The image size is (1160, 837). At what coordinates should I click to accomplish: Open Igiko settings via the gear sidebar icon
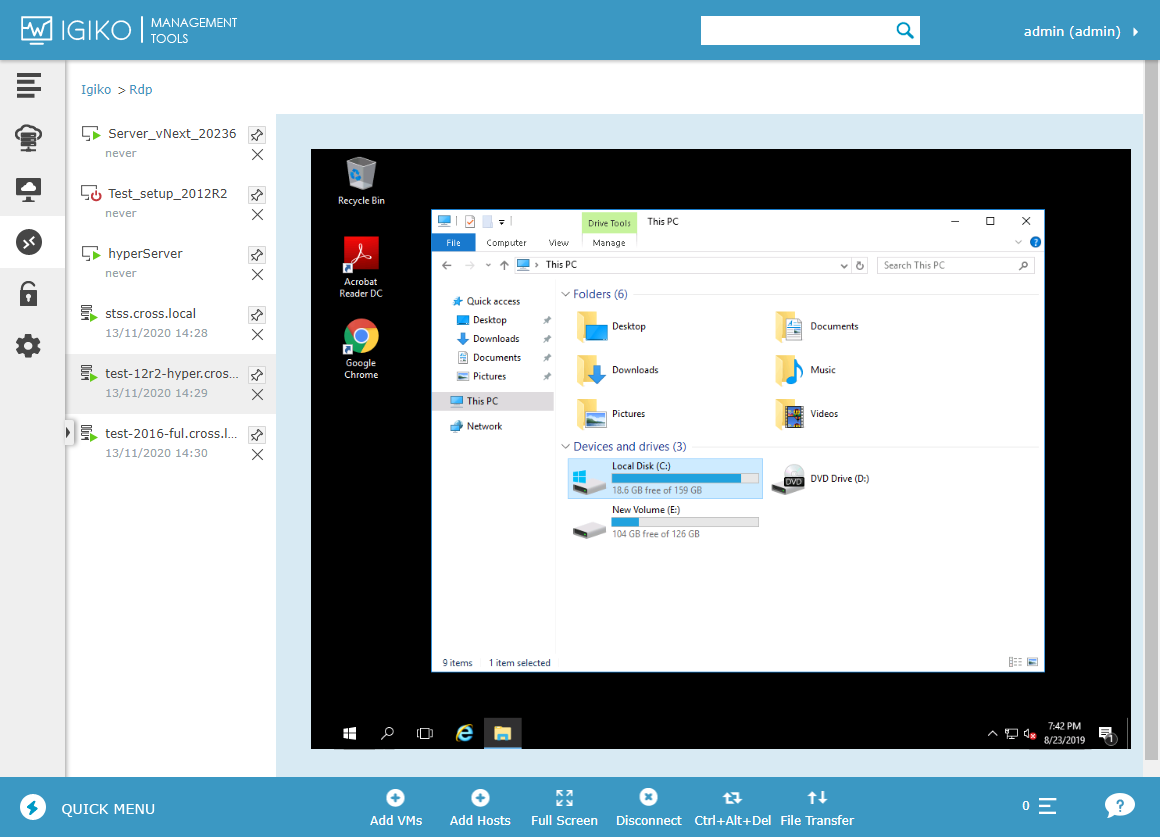pyautogui.click(x=28, y=345)
